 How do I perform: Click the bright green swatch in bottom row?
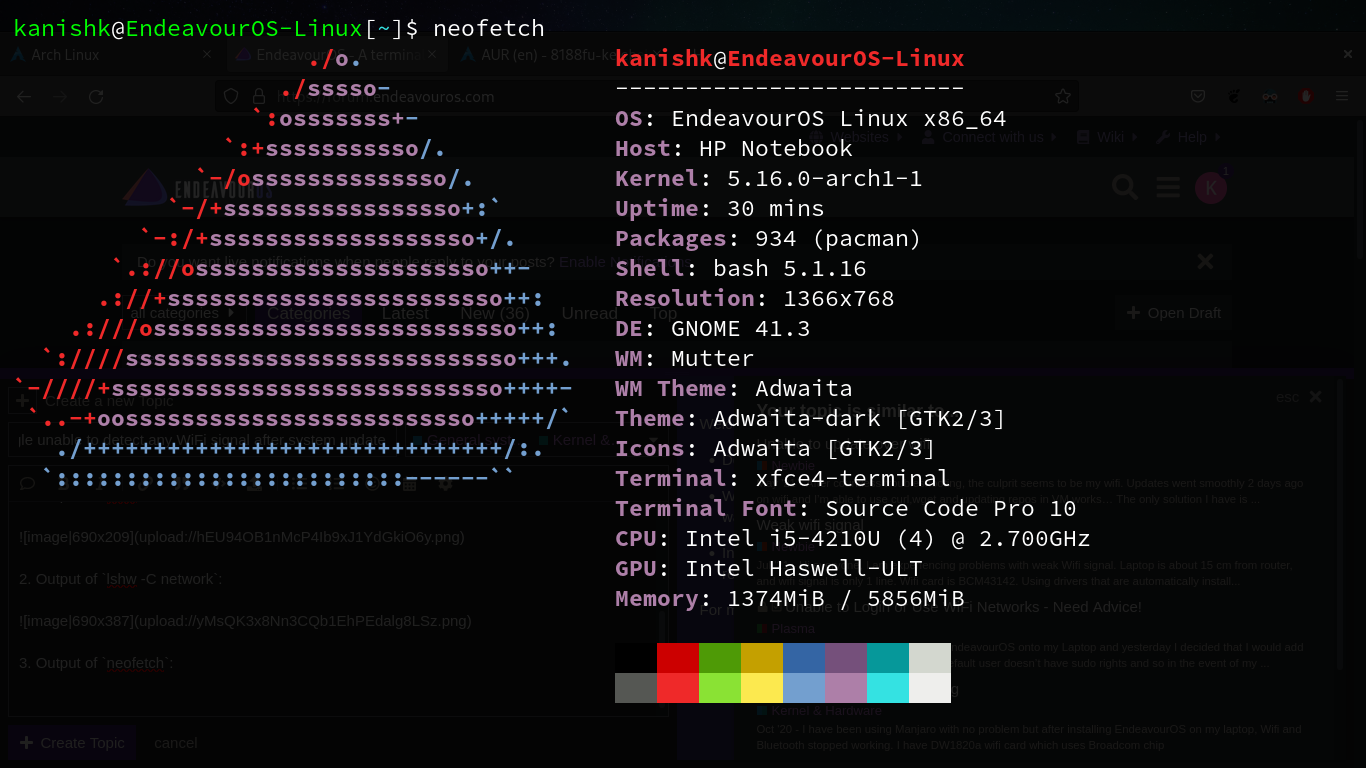click(720, 688)
